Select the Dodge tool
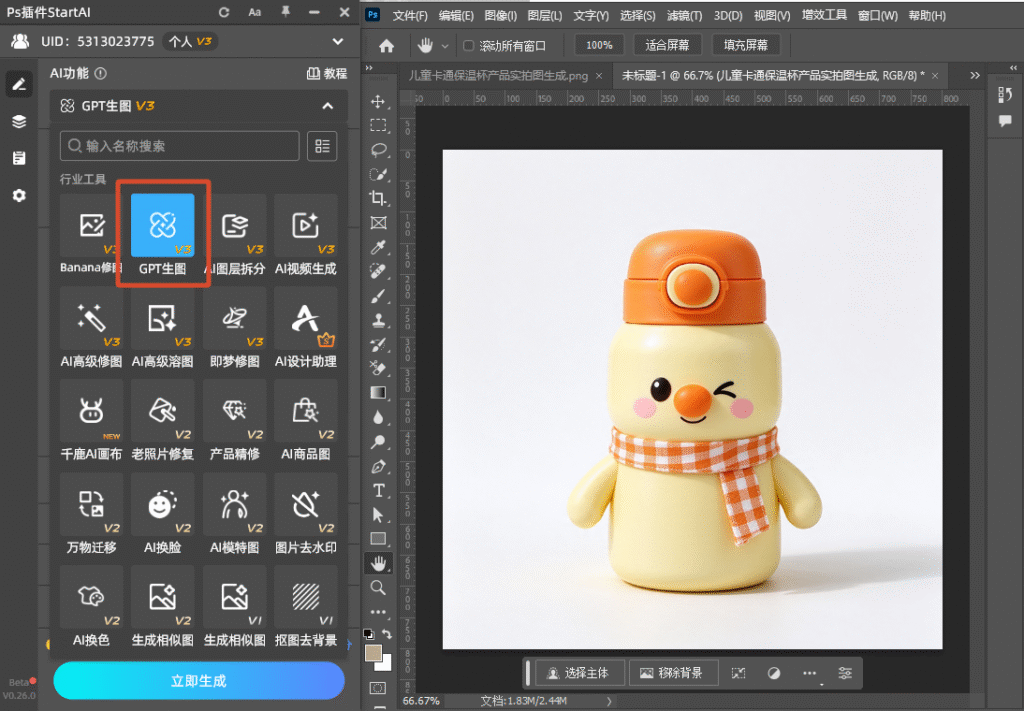This screenshot has height=711, width=1024. point(378,441)
